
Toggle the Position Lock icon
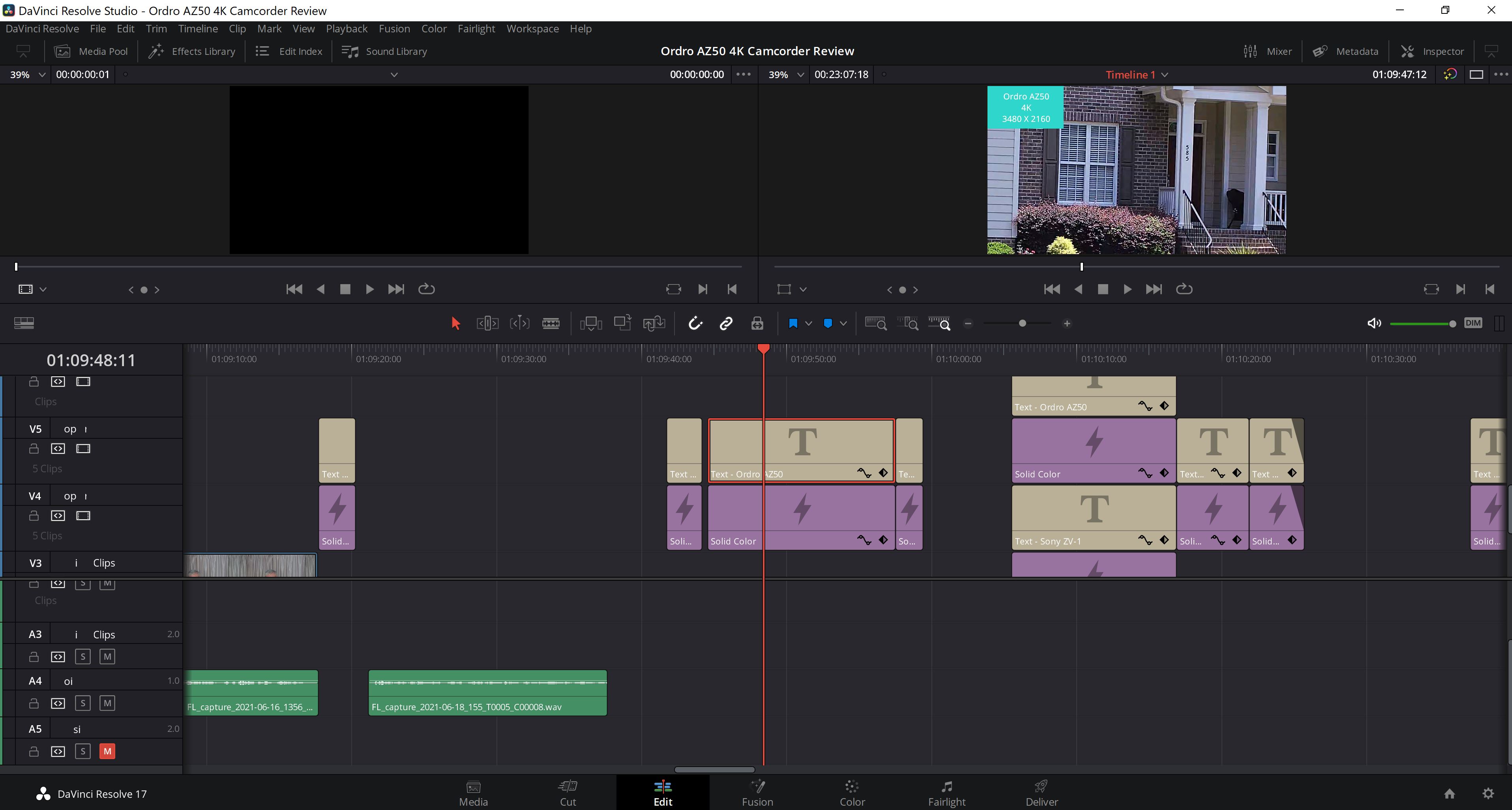point(757,324)
